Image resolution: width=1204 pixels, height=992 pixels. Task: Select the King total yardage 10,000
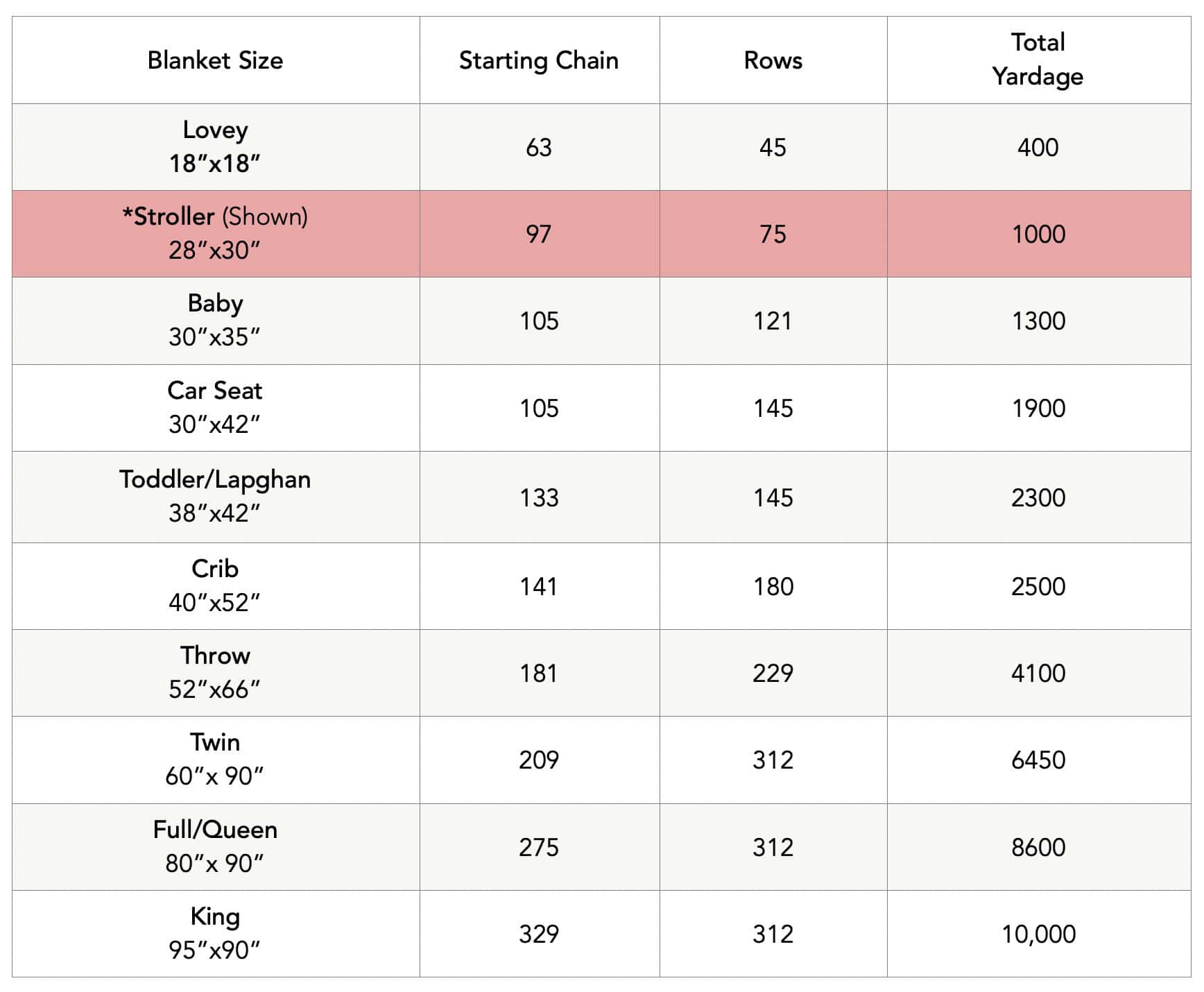pyautogui.click(x=1039, y=934)
